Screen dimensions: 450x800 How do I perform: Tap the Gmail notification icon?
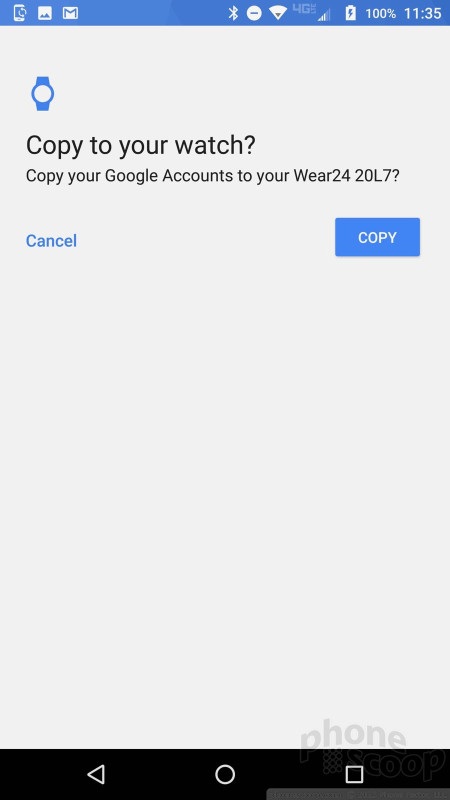click(x=70, y=13)
